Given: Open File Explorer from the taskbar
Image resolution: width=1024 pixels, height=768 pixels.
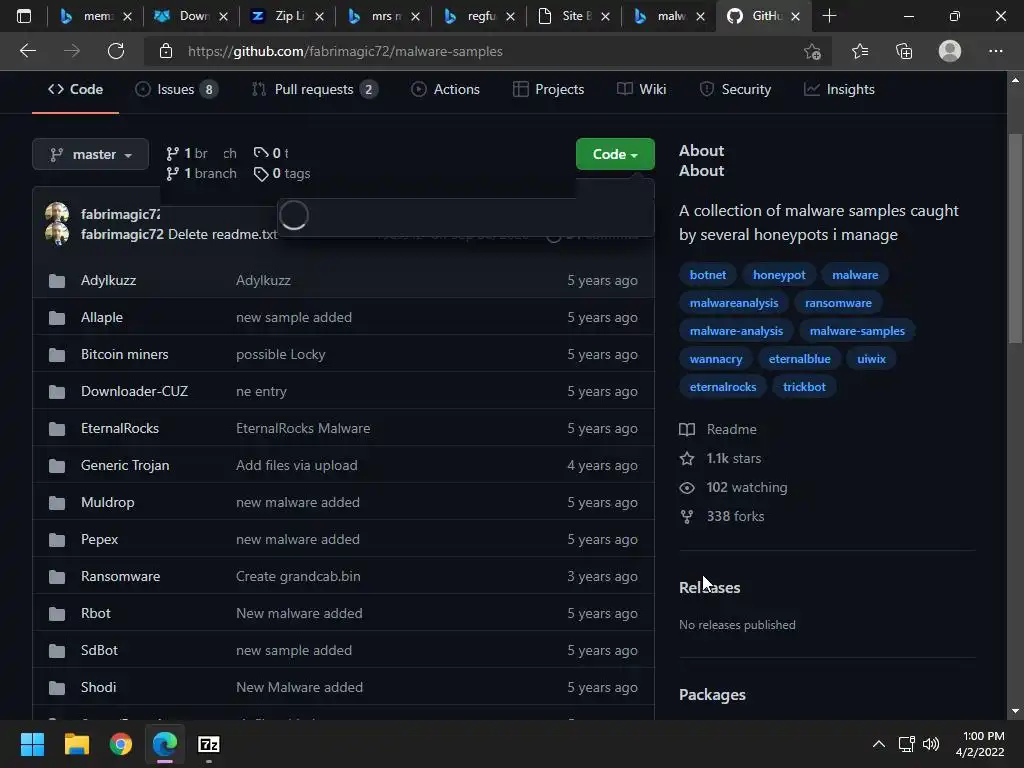Looking at the screenshot, I should click(76, 744).
